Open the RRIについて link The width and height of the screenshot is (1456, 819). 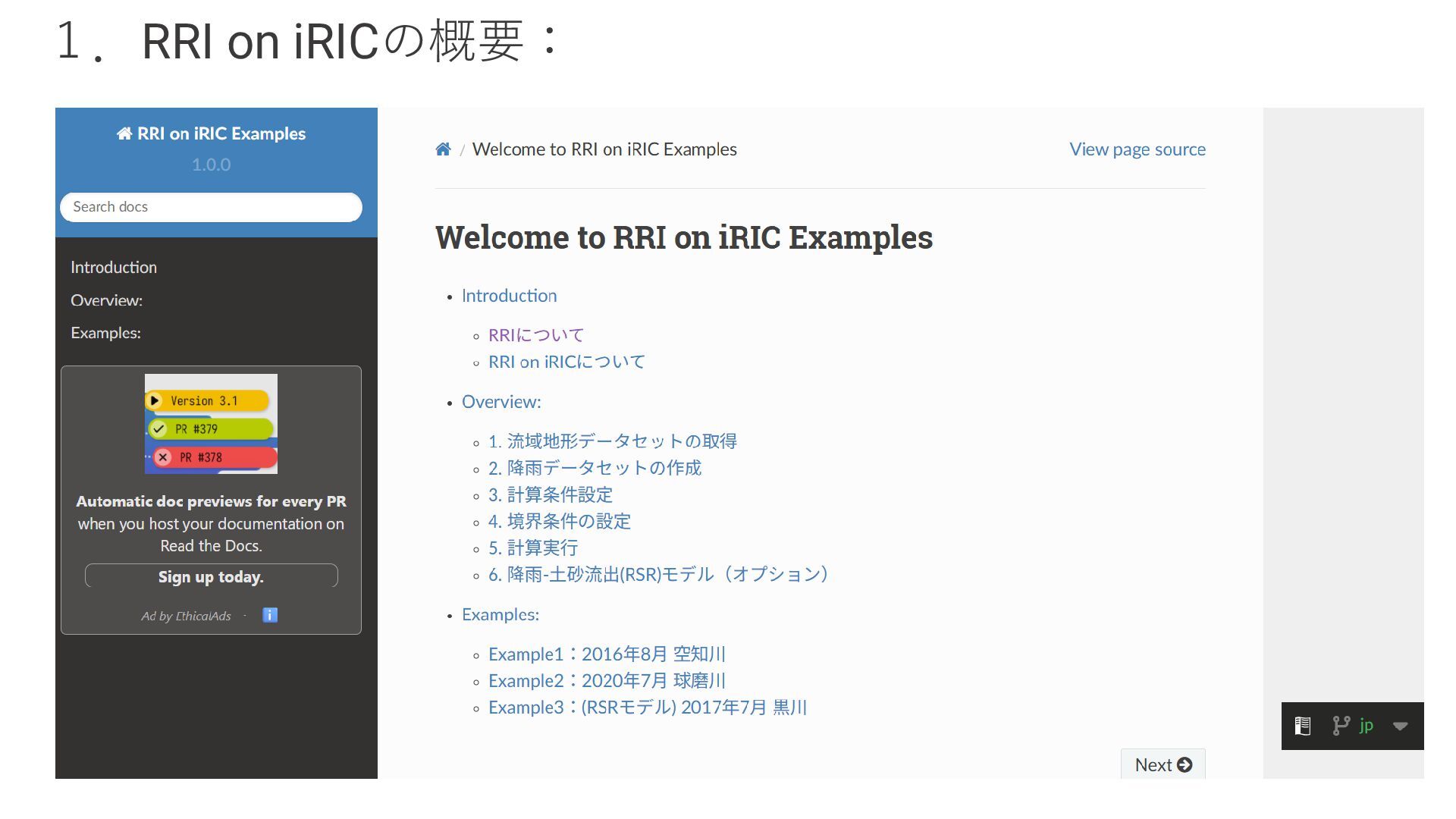point(535,335)
